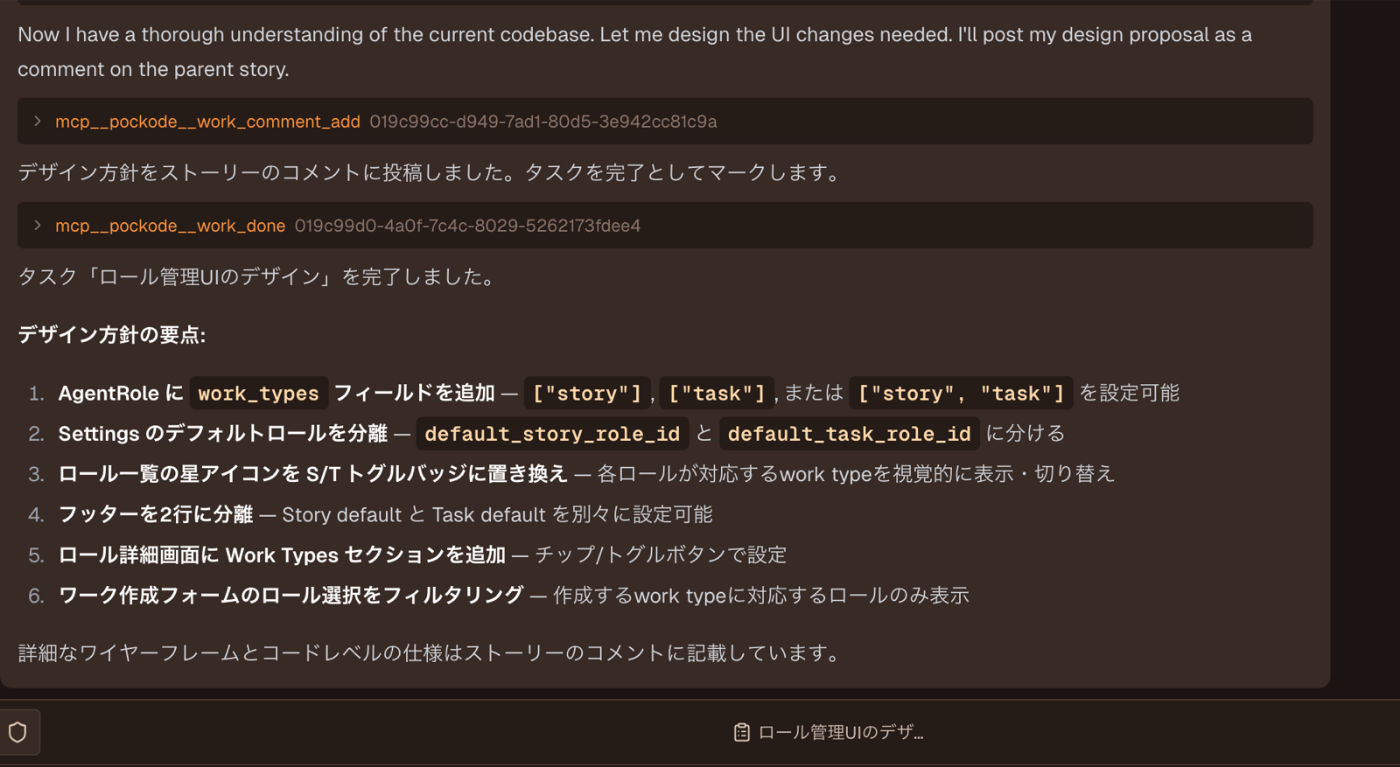The width and height of the screenshot is (1400, 767).
Task: Click the clipboard icon in bottom bar
Action: [x=741, y=732]
